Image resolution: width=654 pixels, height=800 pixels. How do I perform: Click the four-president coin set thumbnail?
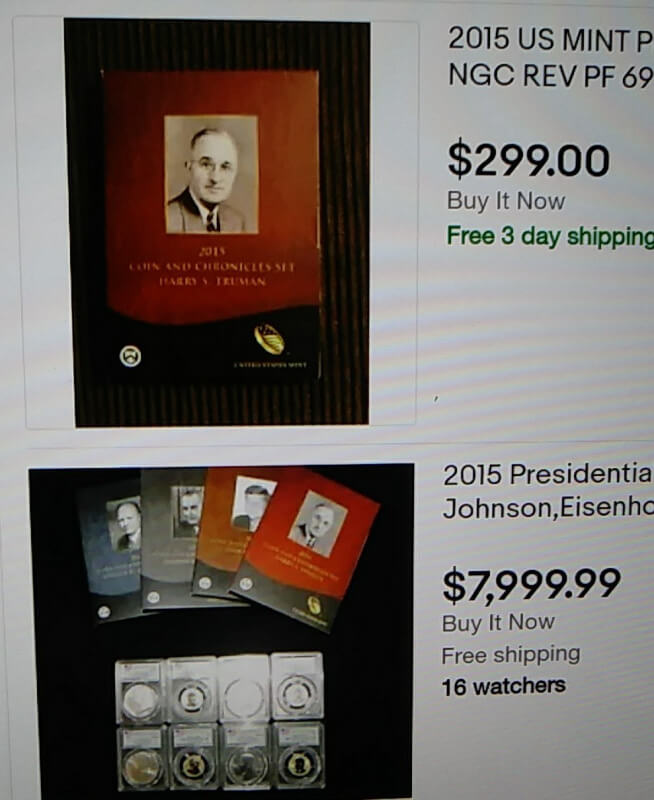[x=221, y=633]
